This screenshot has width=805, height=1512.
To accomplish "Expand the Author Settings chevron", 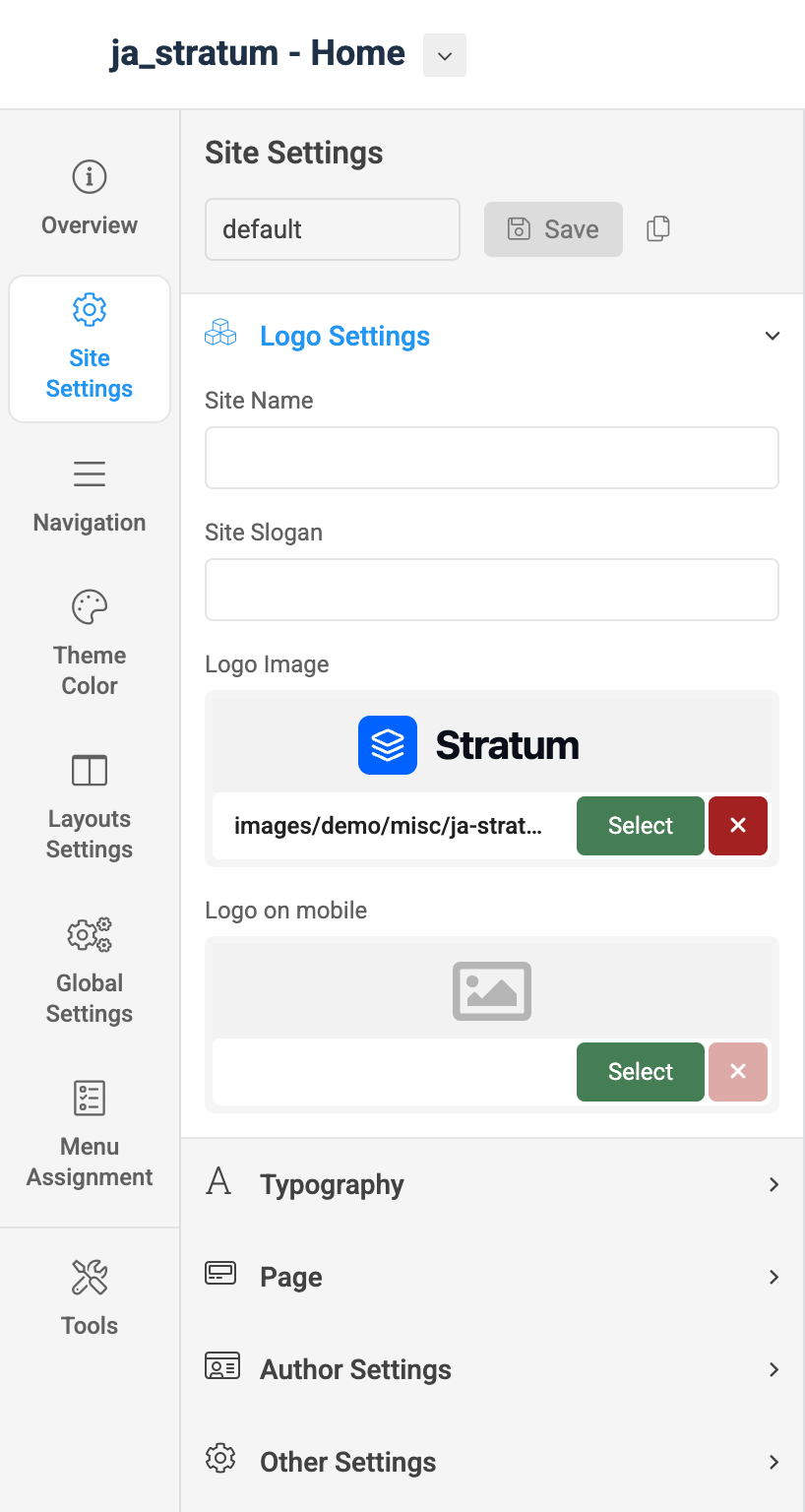I will 774,1369.
